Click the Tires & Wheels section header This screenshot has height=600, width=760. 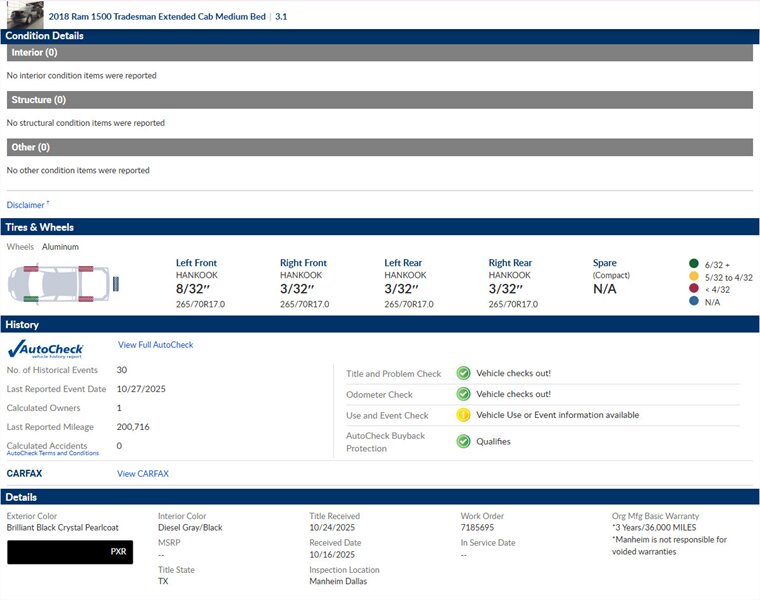coord(379,227)
